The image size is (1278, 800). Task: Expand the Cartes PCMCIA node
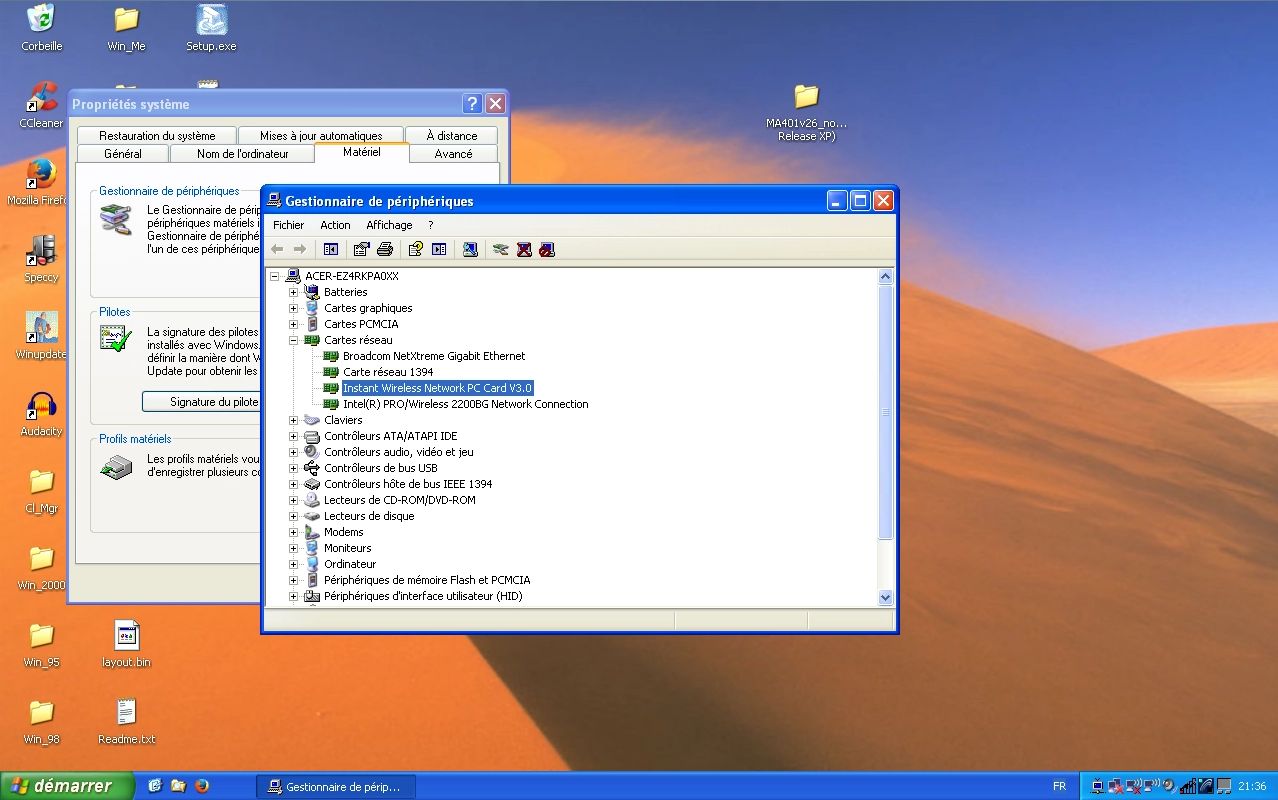(294, 324)
